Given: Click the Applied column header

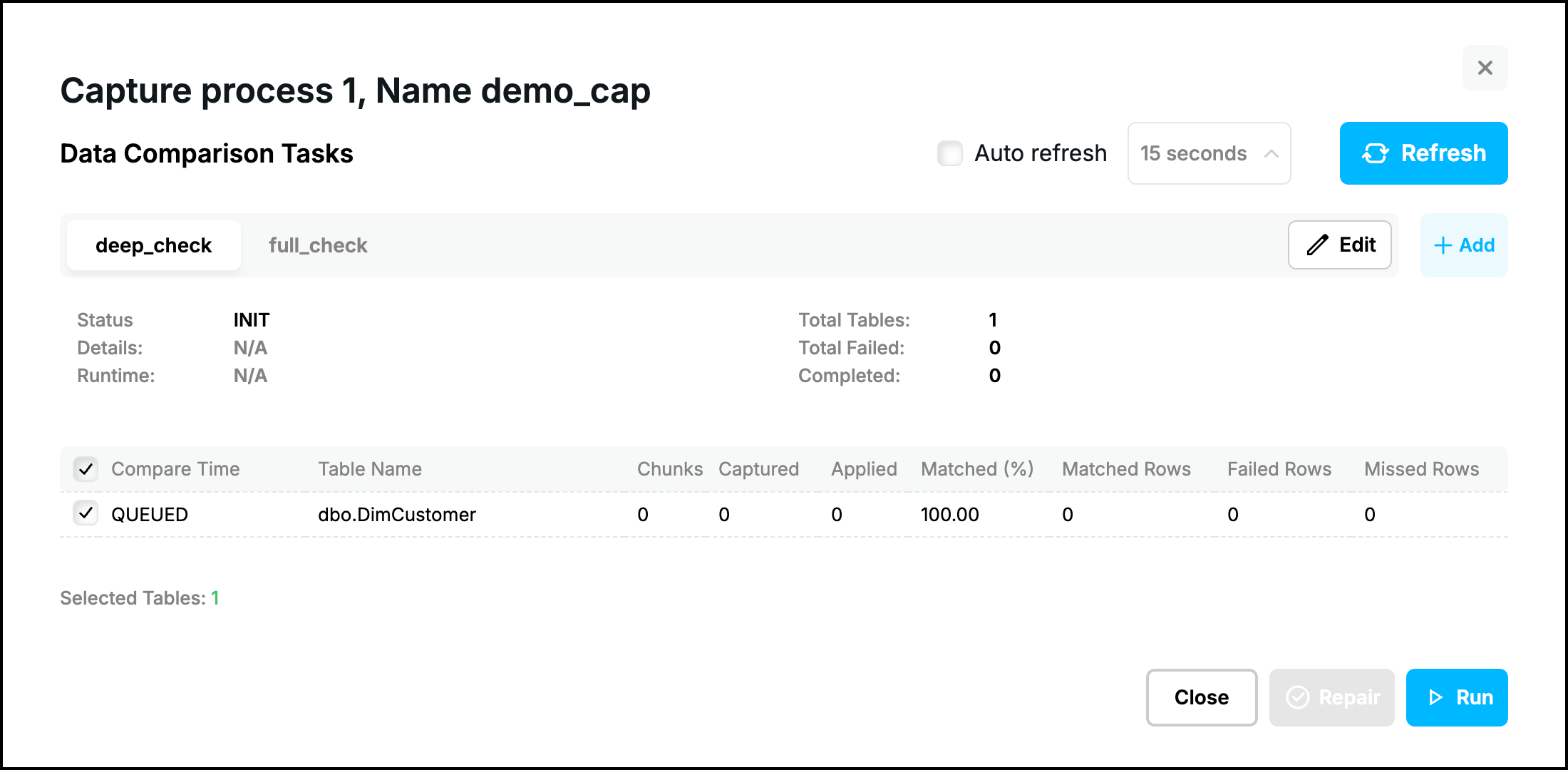Looking at the screenshot, I should tap(864, 469).
